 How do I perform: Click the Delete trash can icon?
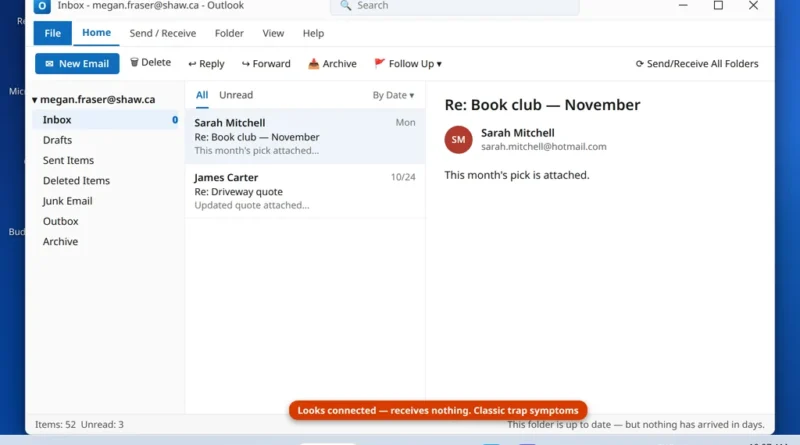(x=134, y=62)
